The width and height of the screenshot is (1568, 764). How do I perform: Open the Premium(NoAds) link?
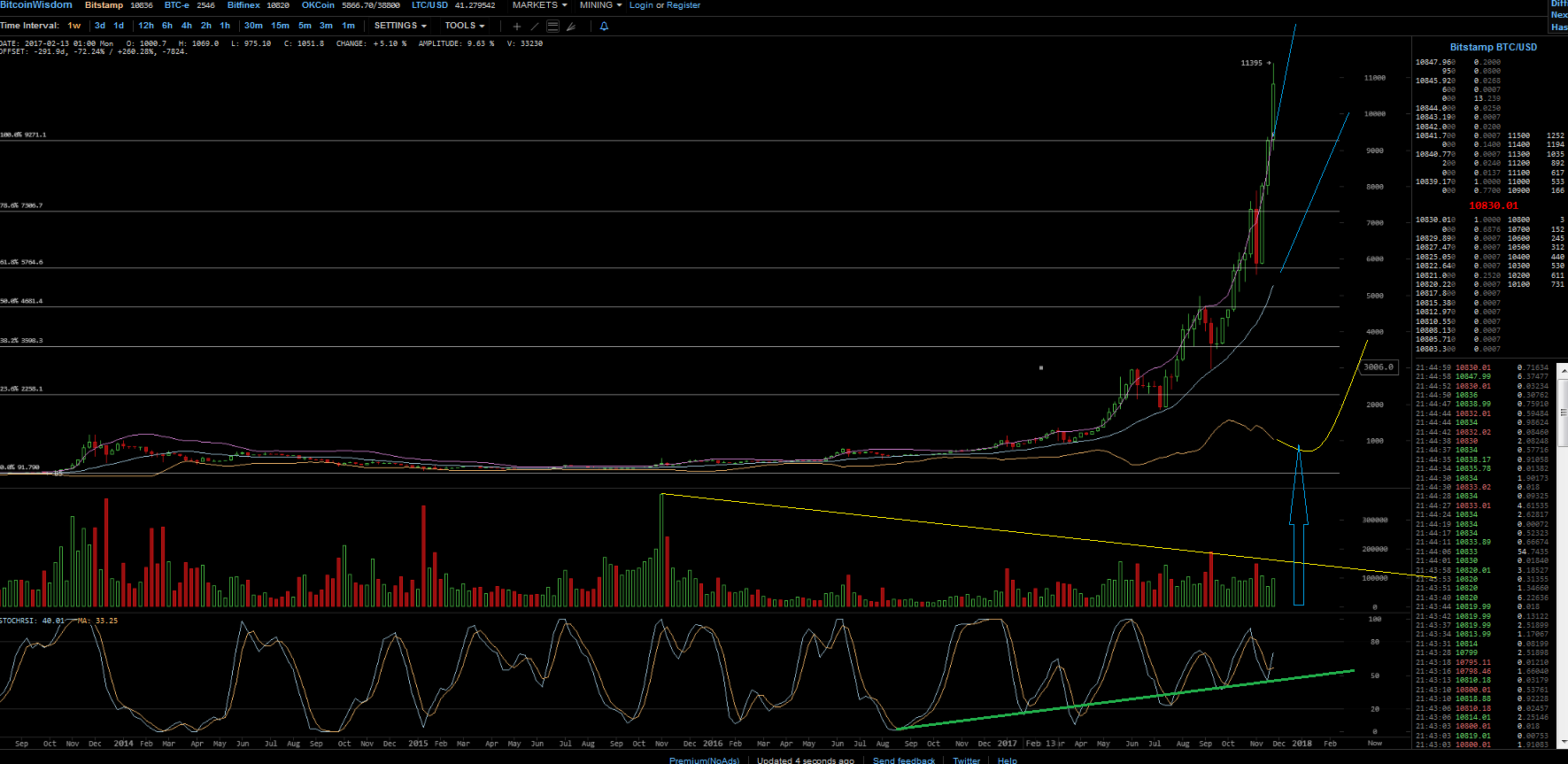(x=704, y=760)
